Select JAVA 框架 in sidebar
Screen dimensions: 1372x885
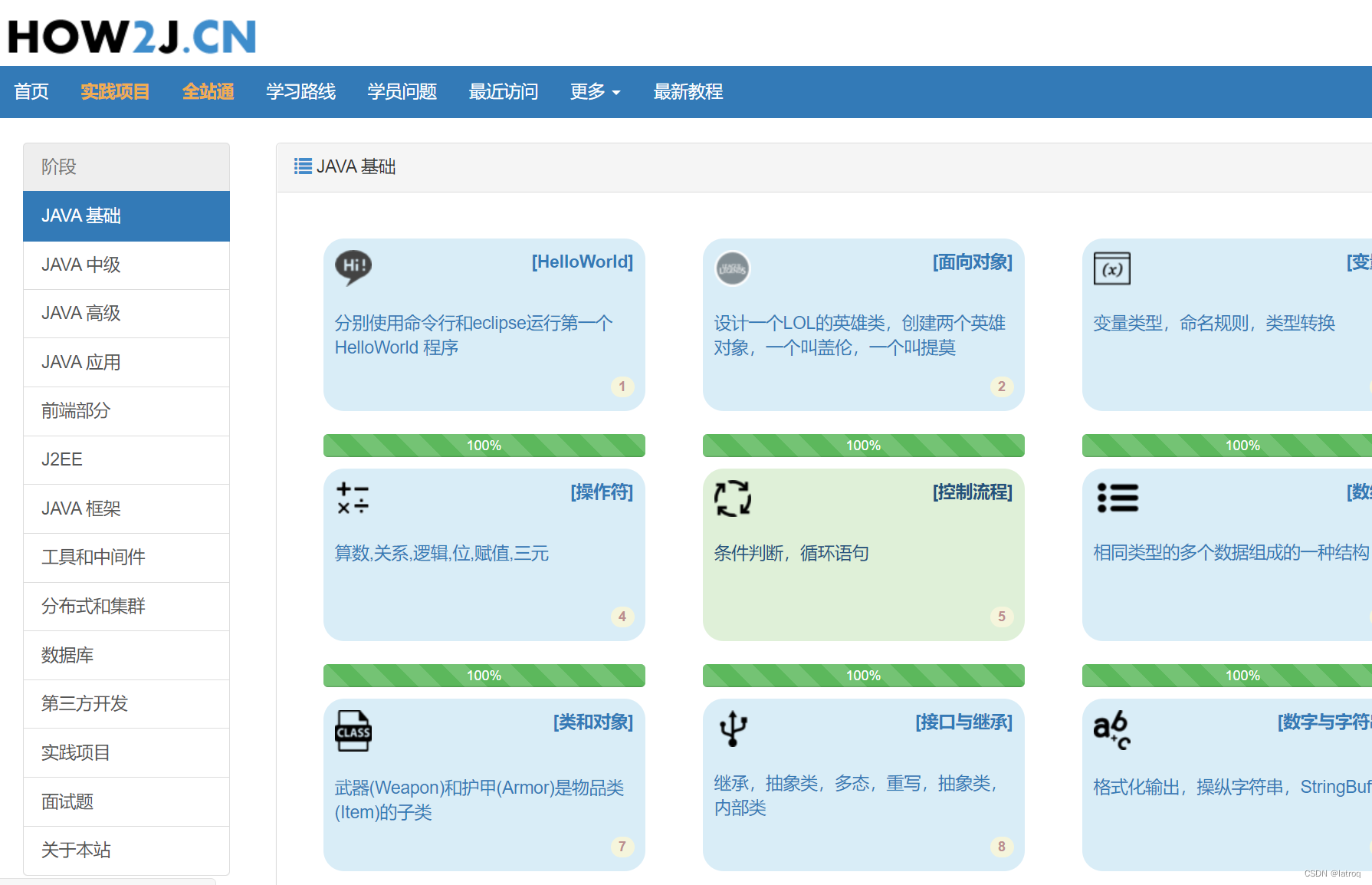[126, 509]
